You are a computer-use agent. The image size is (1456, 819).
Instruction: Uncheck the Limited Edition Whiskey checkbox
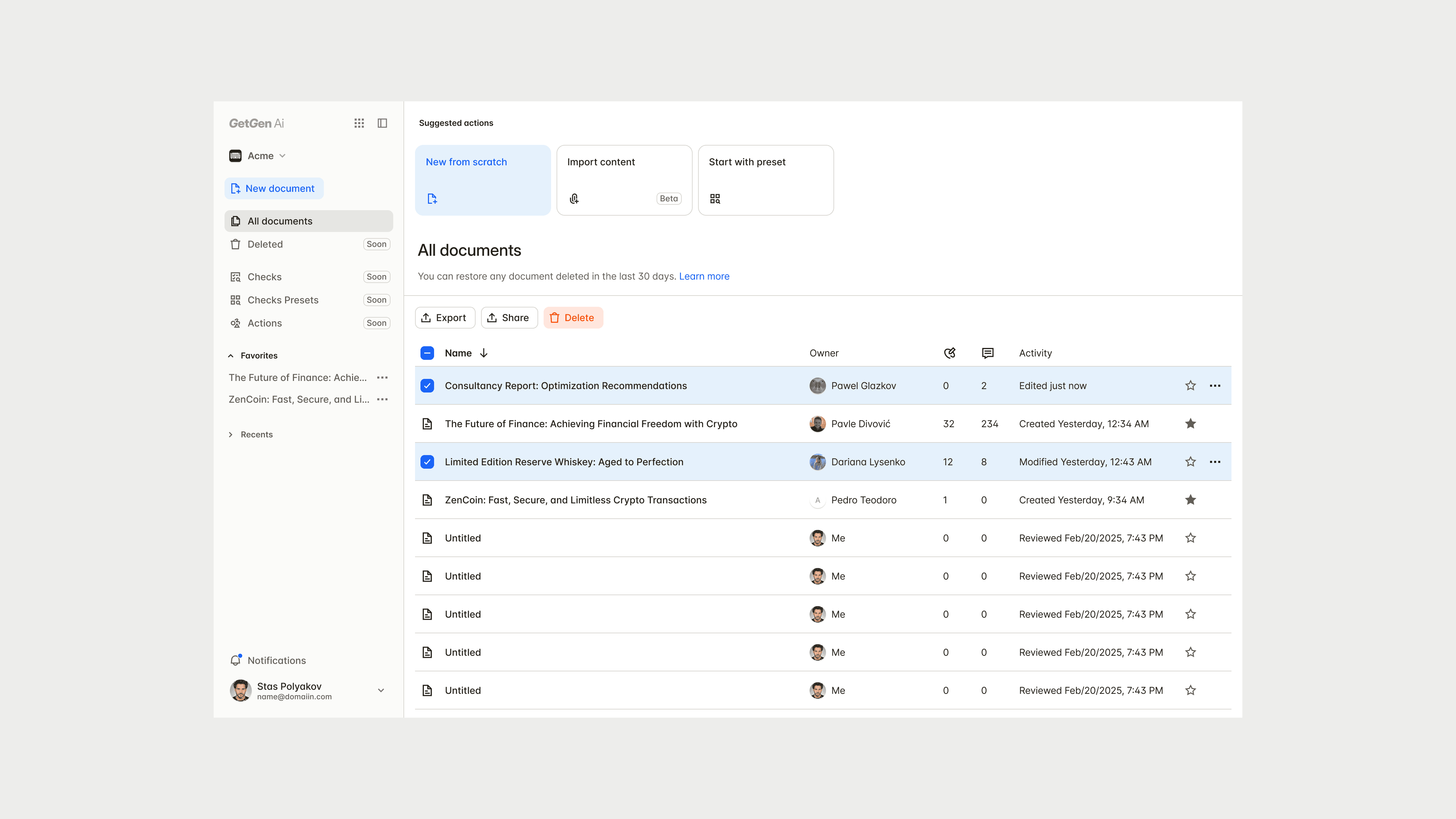coord(427,462)
